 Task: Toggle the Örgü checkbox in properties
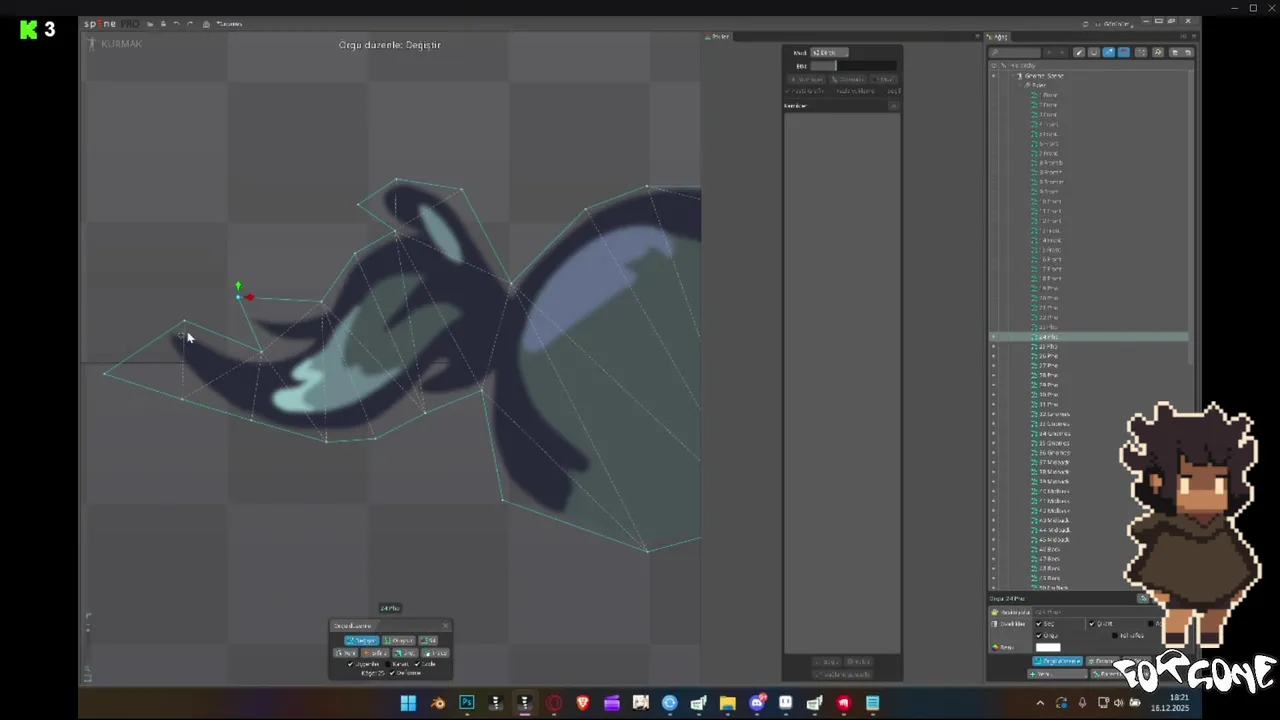(x=1039, y=636)
